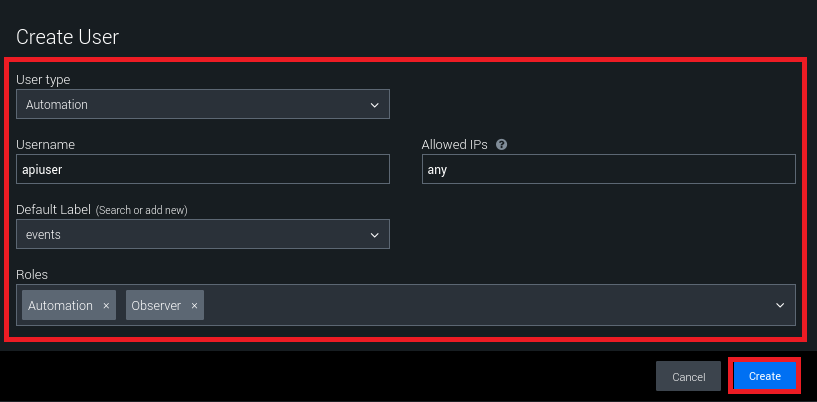Click the Allowed IPs label text
The height and width of the screenshot is (402, 817).
(x=454, y=145)
